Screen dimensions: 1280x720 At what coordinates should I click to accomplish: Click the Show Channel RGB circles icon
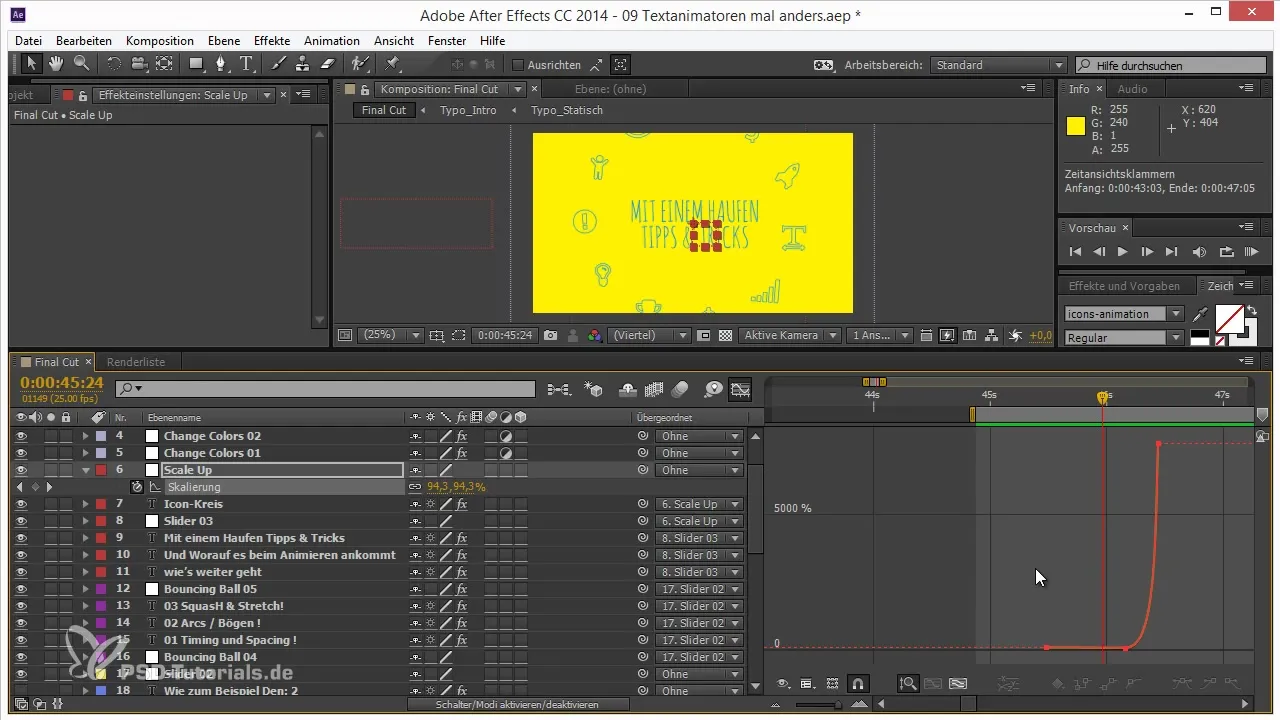[594, 336]
